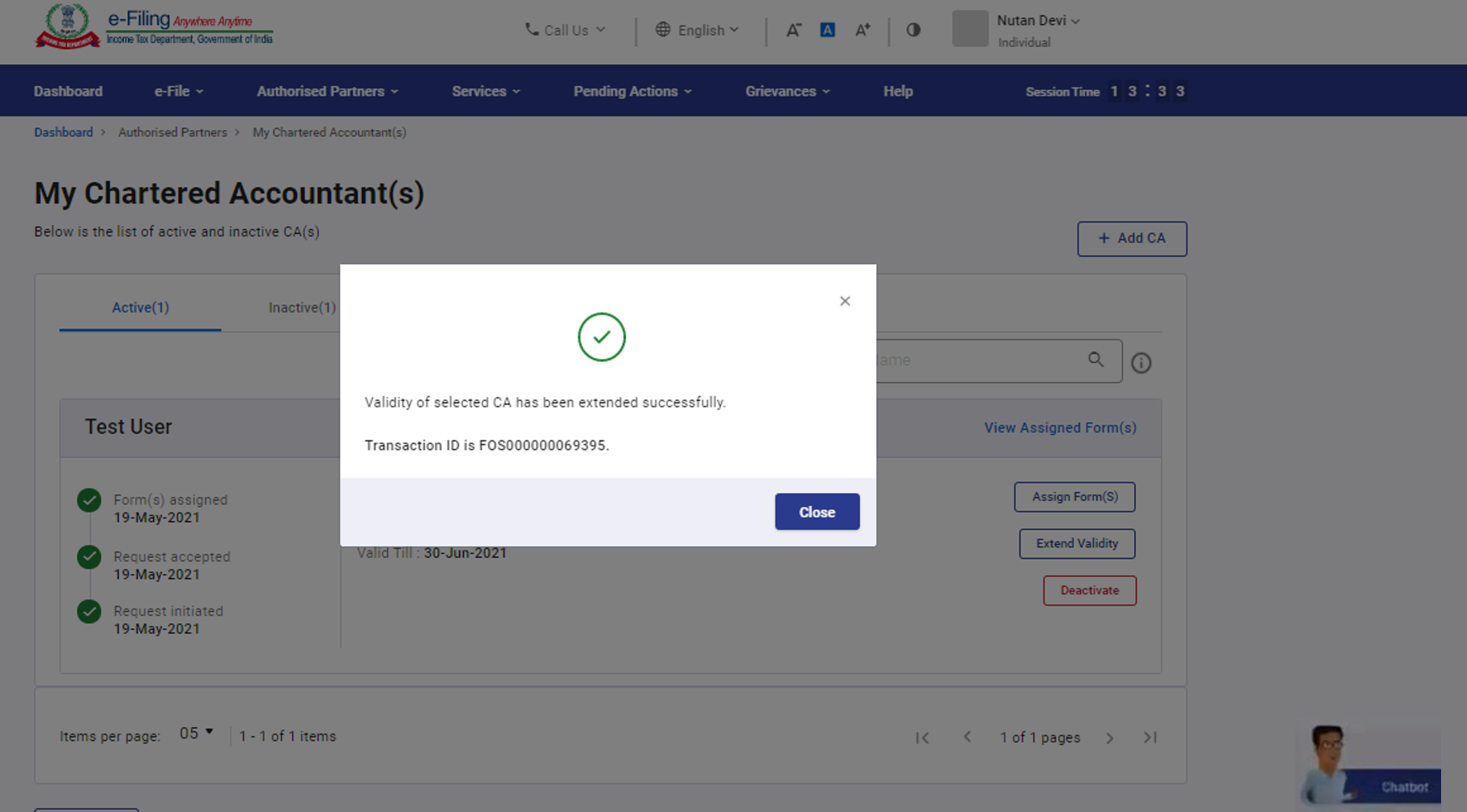Open View Assigned Form(s) link
Image resolution: width=1467 pixels, height=812 pixels.
tap(1060, 427)
